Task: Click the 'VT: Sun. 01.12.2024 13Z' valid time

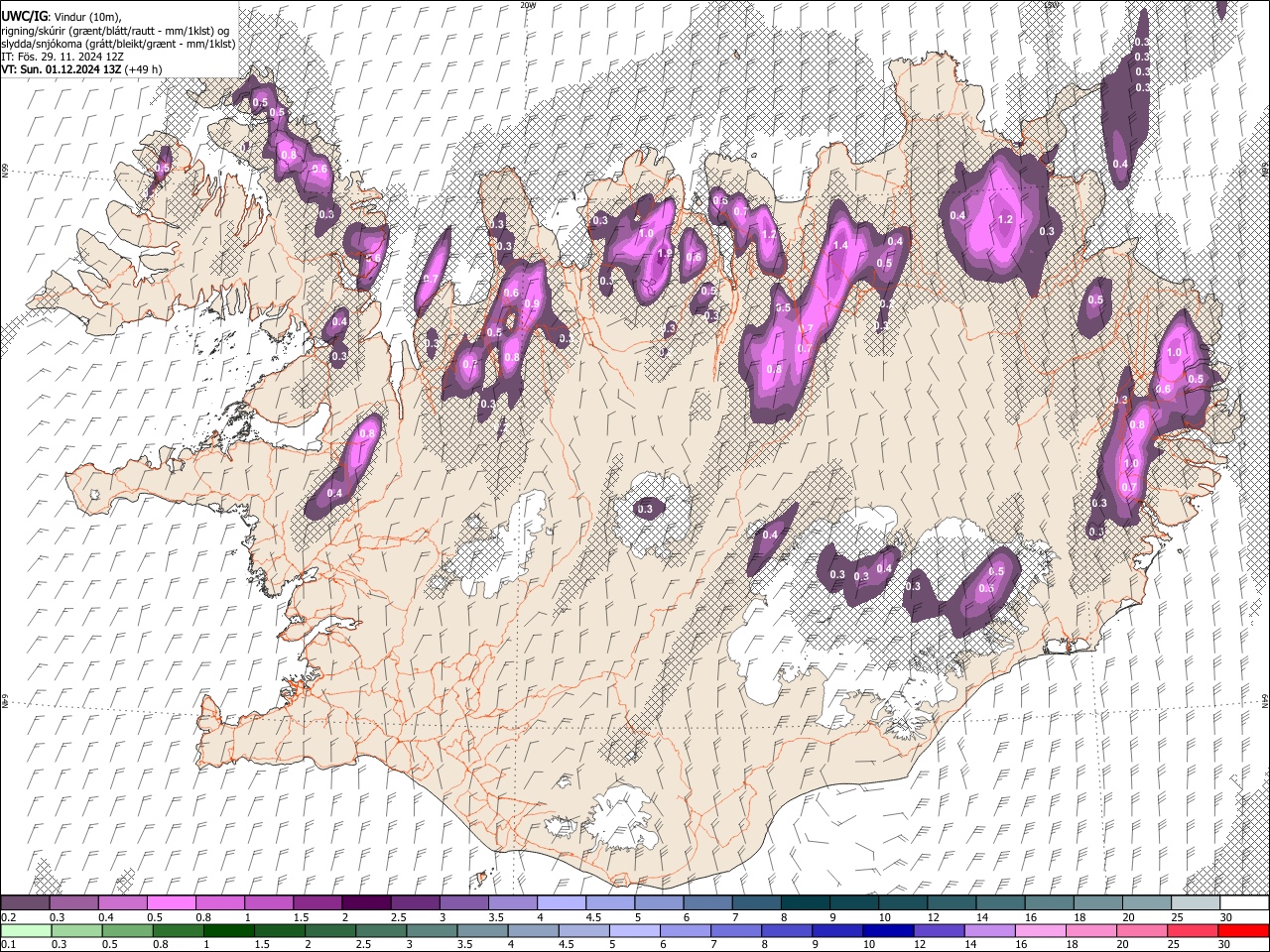Action: pos(62,69)
